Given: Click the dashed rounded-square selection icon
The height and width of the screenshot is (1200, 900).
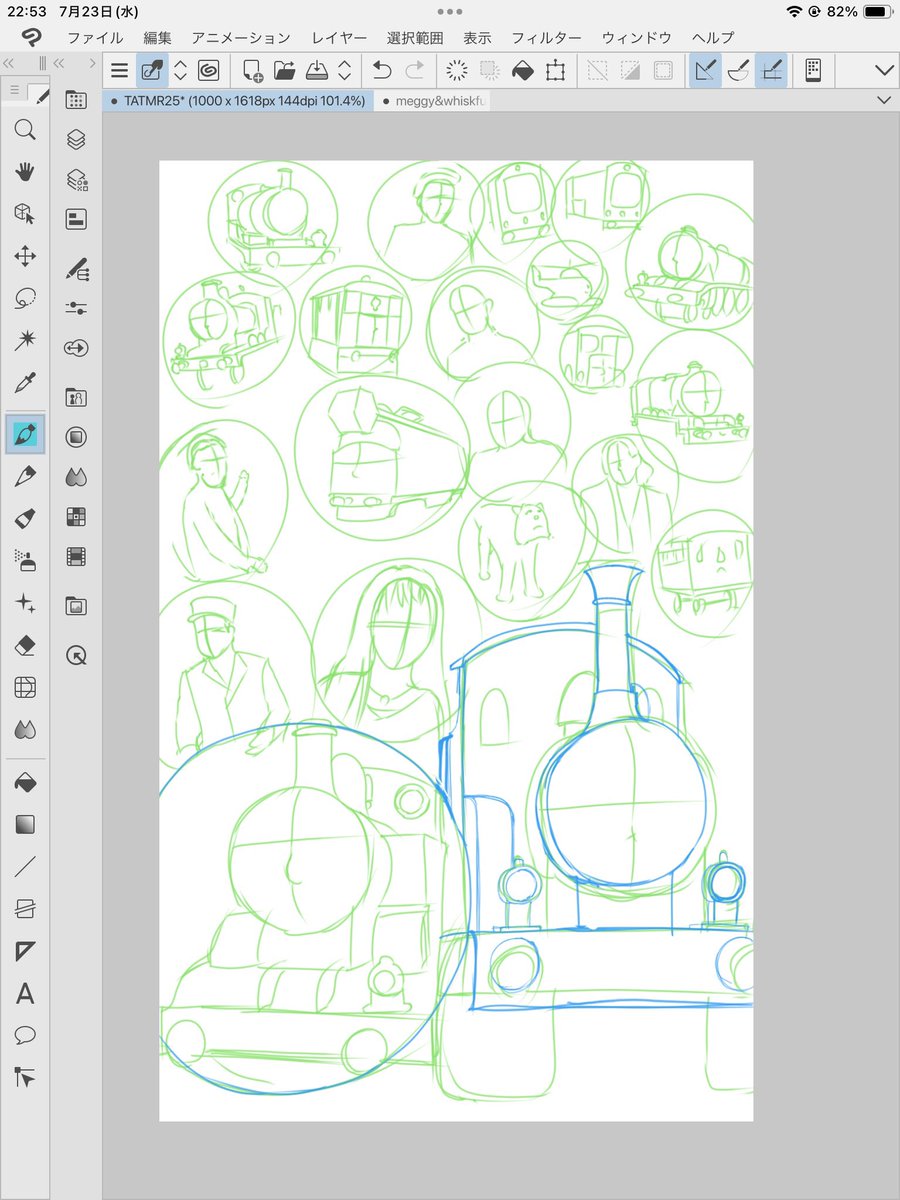Looking at the screenshot, I should 663,70.
